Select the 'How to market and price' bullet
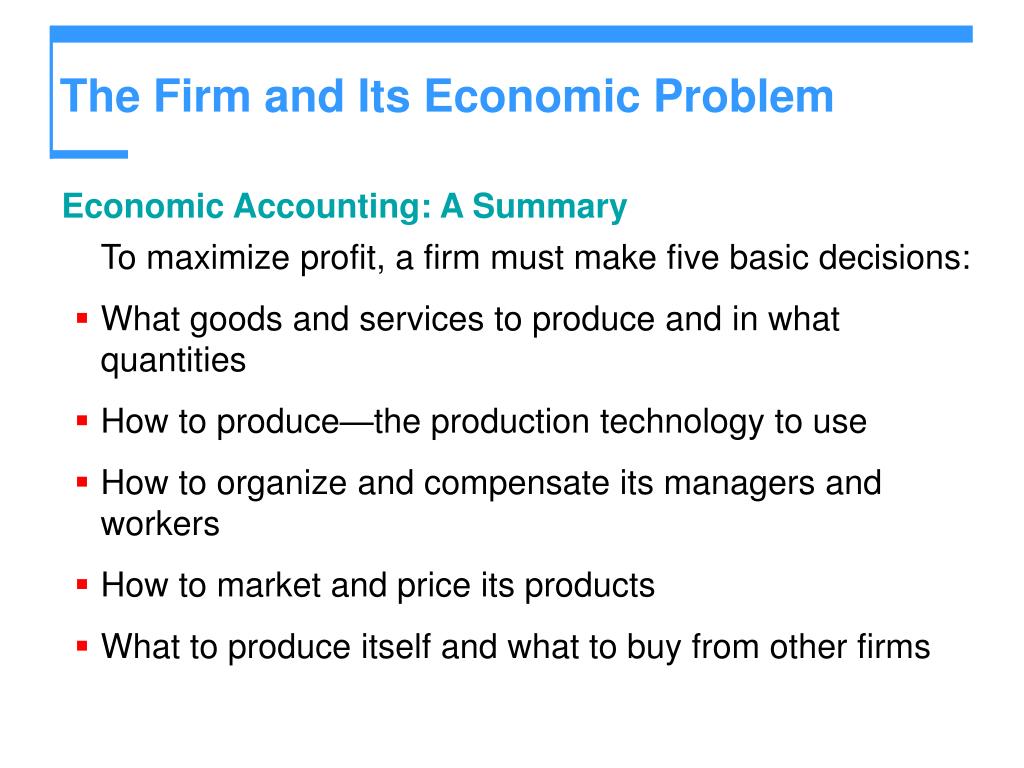The image size is (1024, 768). point(377,585)
